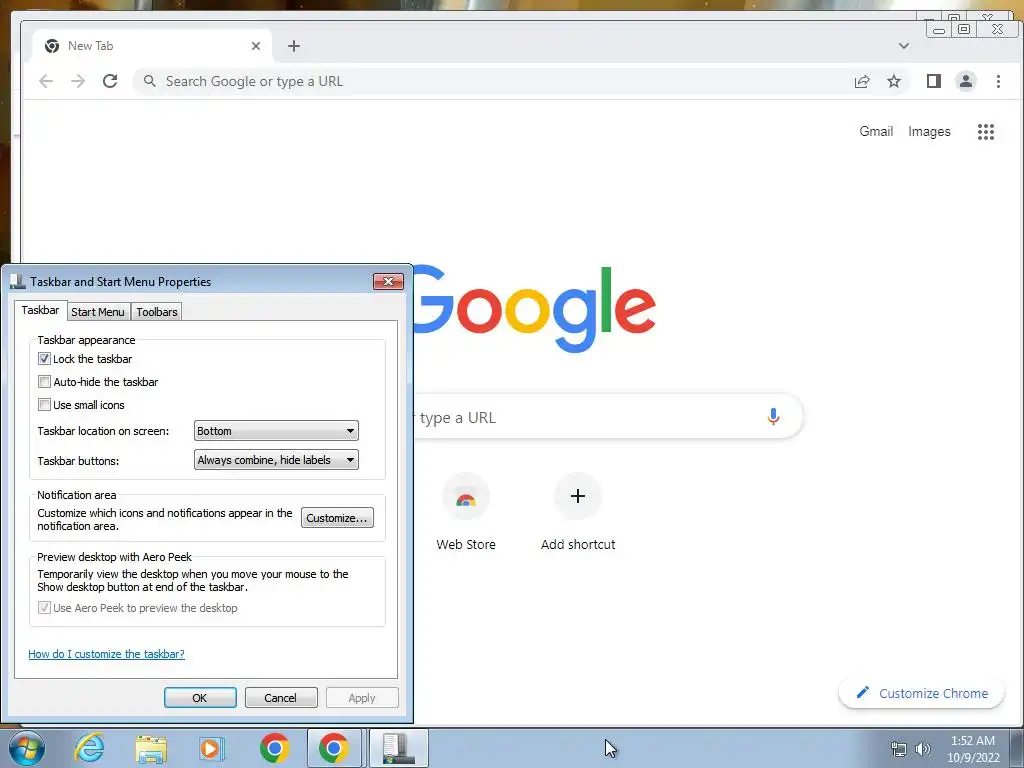This screenshot has width=1024, height=768.
Task: Select the Taskbar Properties taskbar button
Action: point(399,748)
